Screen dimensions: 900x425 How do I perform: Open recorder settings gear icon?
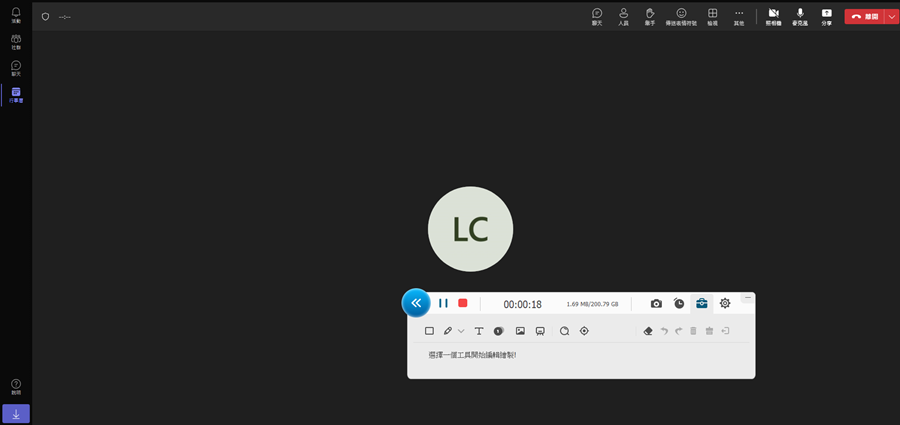725,303
